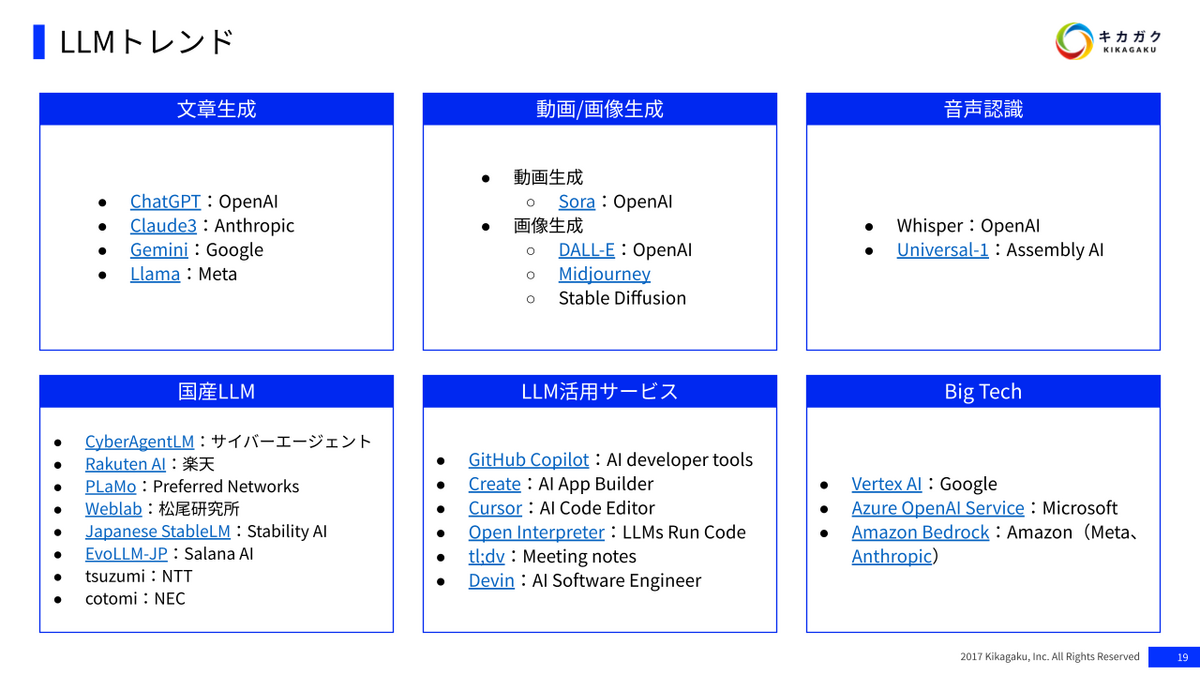Click the Kikagaku copyright footer text
Screen dimensions: 1200x675
(1049, 657)
